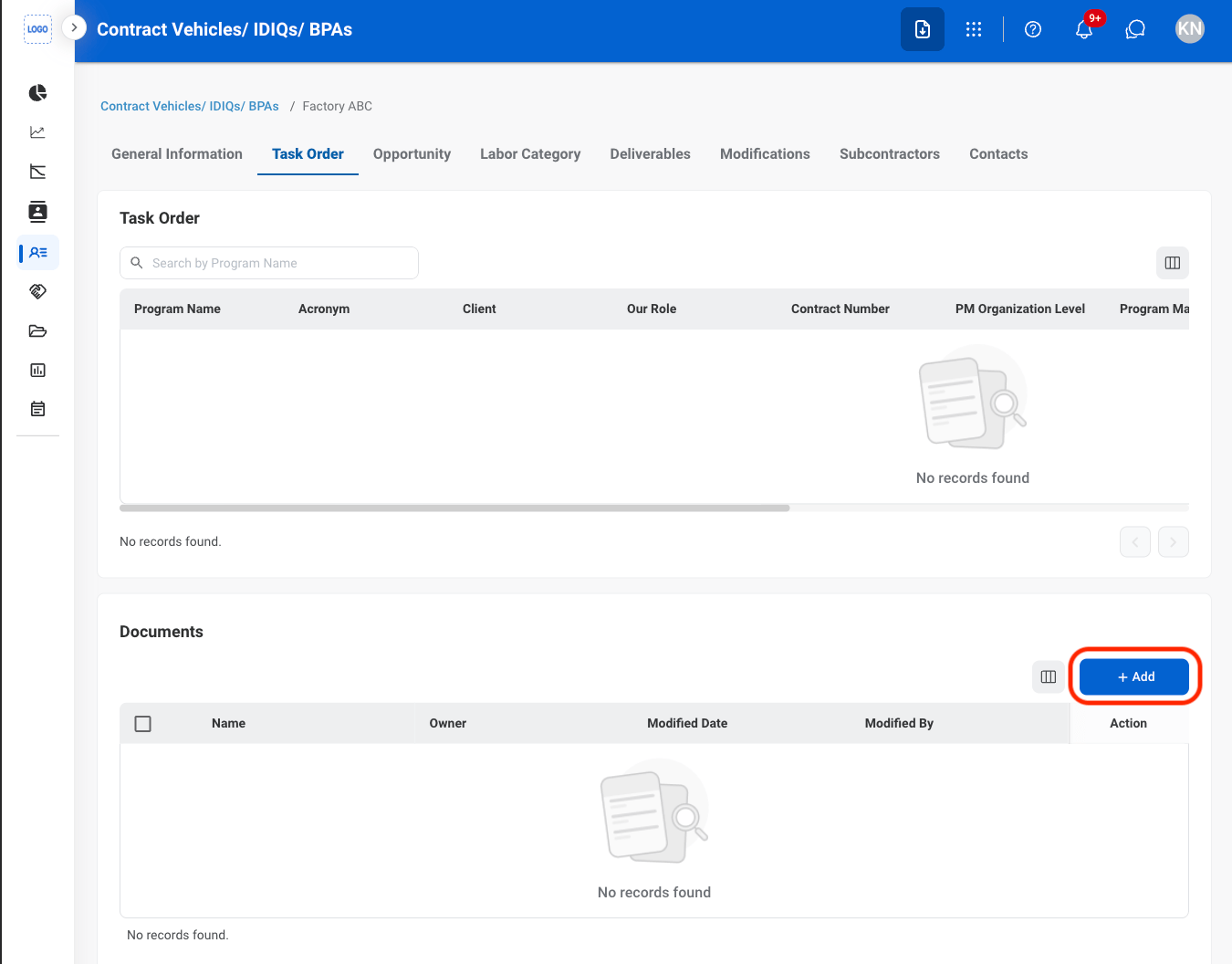The height and width of the screenshot is (964, 1232).
Task: Open the help question mark icon
Action: coord(1033,29)
